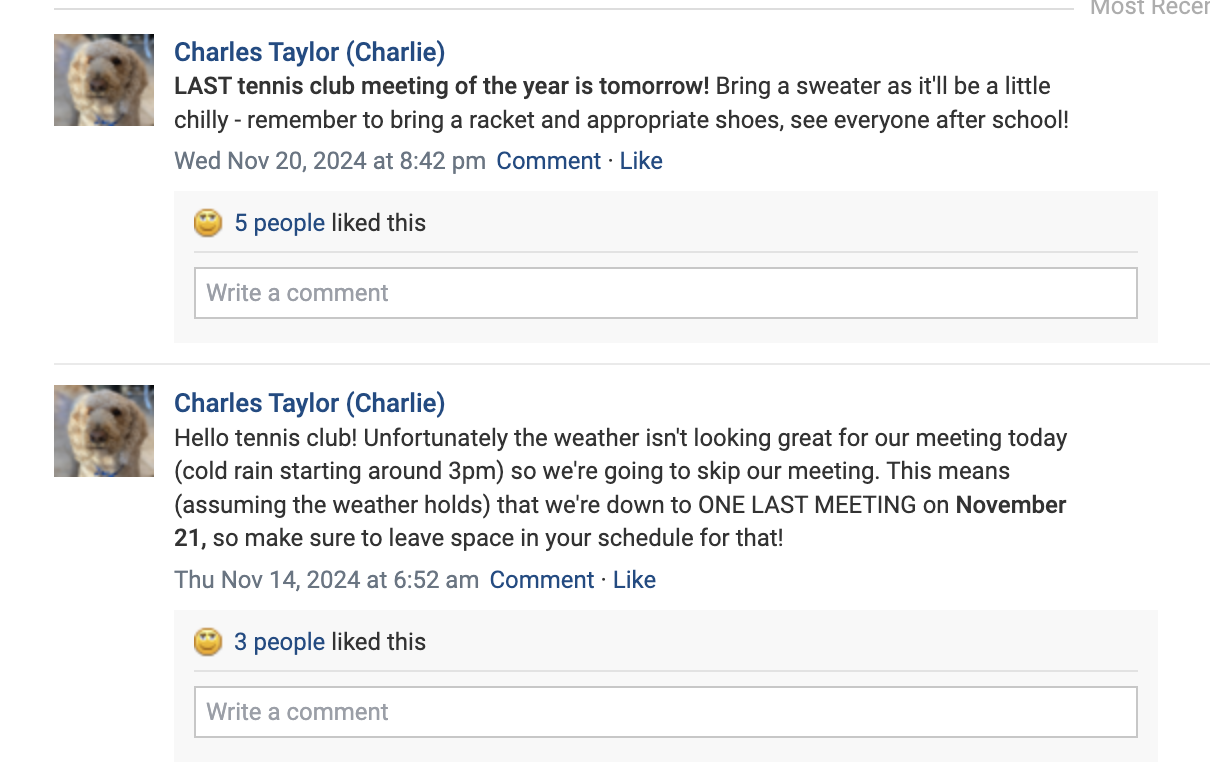Click the smiley icon beside "5 people"
Viewport: 1210px width, 762px height.
(x=207, y=223)
